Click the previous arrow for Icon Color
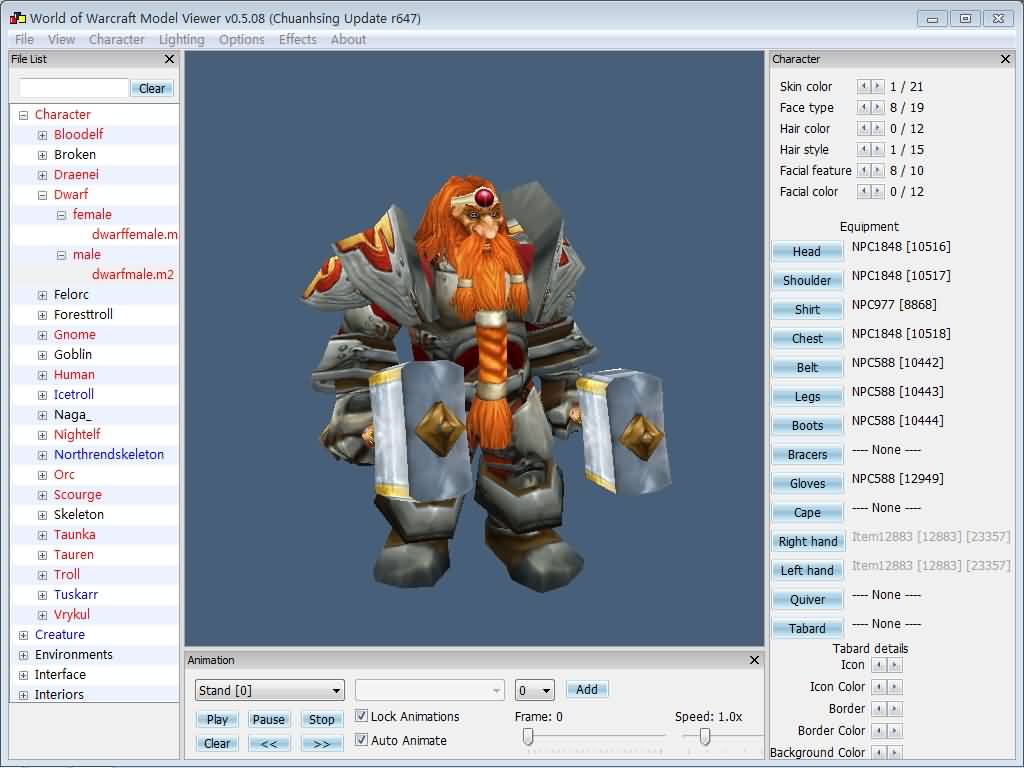Viewport: 1024px width, 768px height. point(880,687)
